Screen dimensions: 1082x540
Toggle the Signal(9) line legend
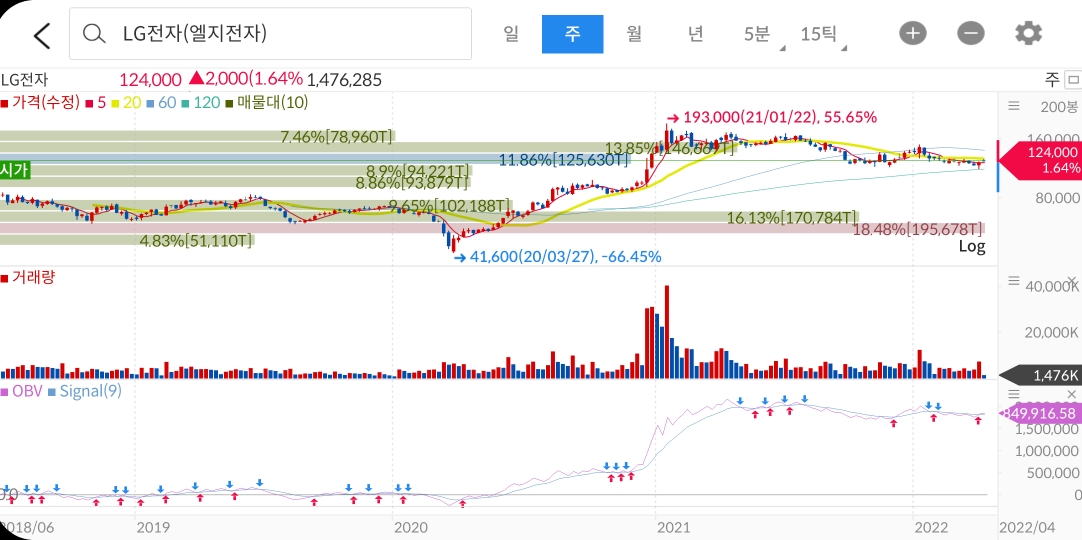pyautogui.click(x=84, y=391)
